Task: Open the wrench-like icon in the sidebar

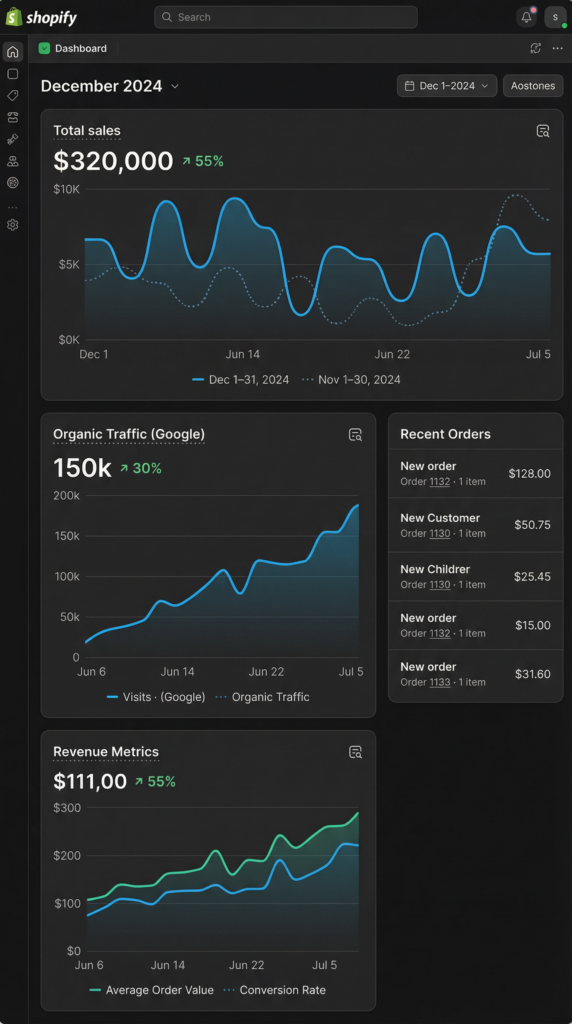Action: (x=12, y=138)
